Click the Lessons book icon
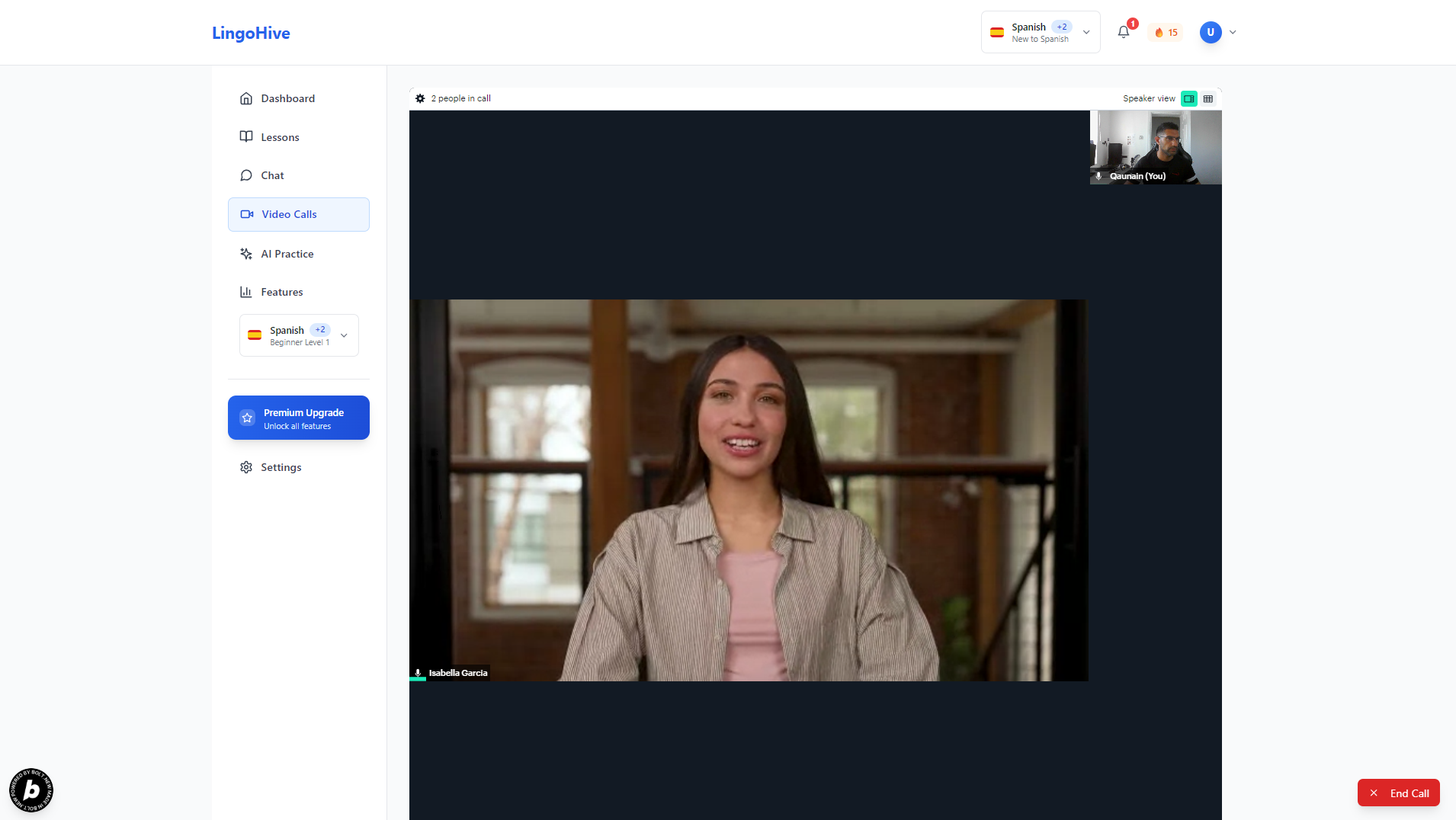The height and width of the screenshot is (820, 1456). click(246, 137)
